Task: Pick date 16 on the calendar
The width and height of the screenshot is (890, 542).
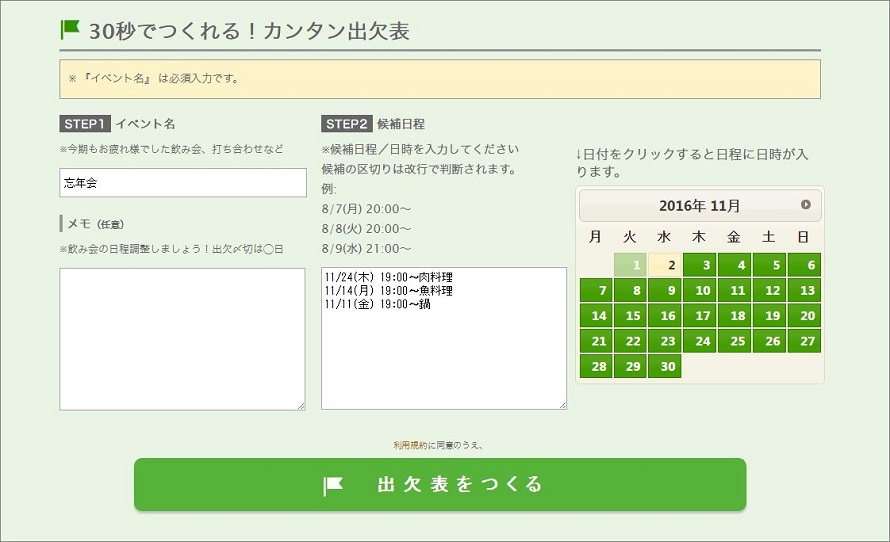Action: pos(665,316)
